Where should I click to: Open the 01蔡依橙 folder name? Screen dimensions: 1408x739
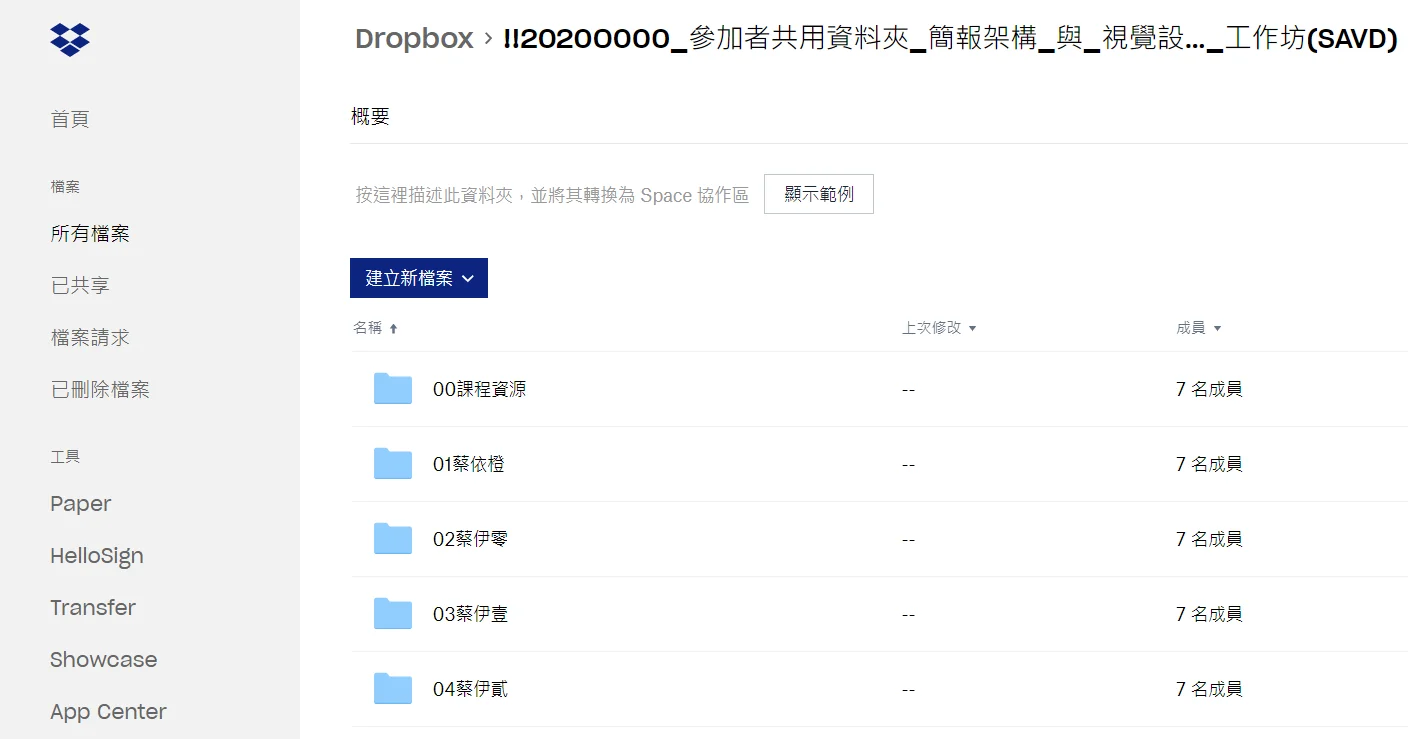point(468,464)
